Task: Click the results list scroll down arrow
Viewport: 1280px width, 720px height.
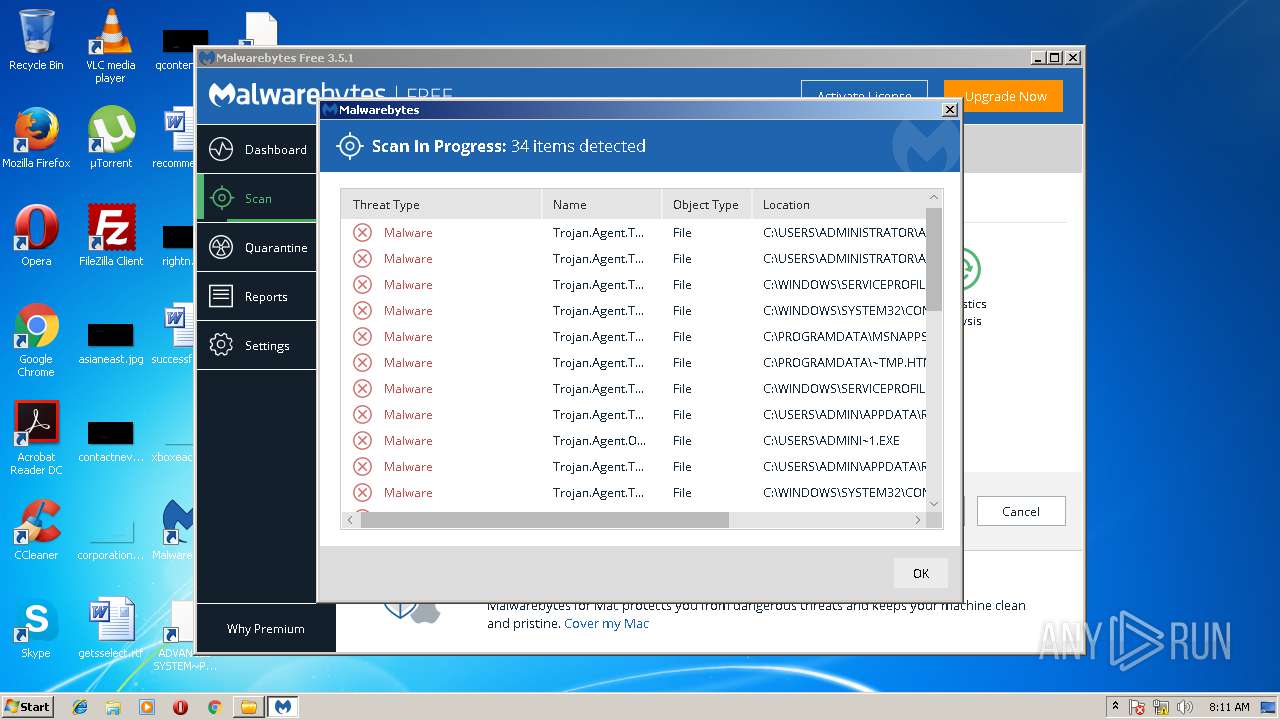Action: click(934, 503)
